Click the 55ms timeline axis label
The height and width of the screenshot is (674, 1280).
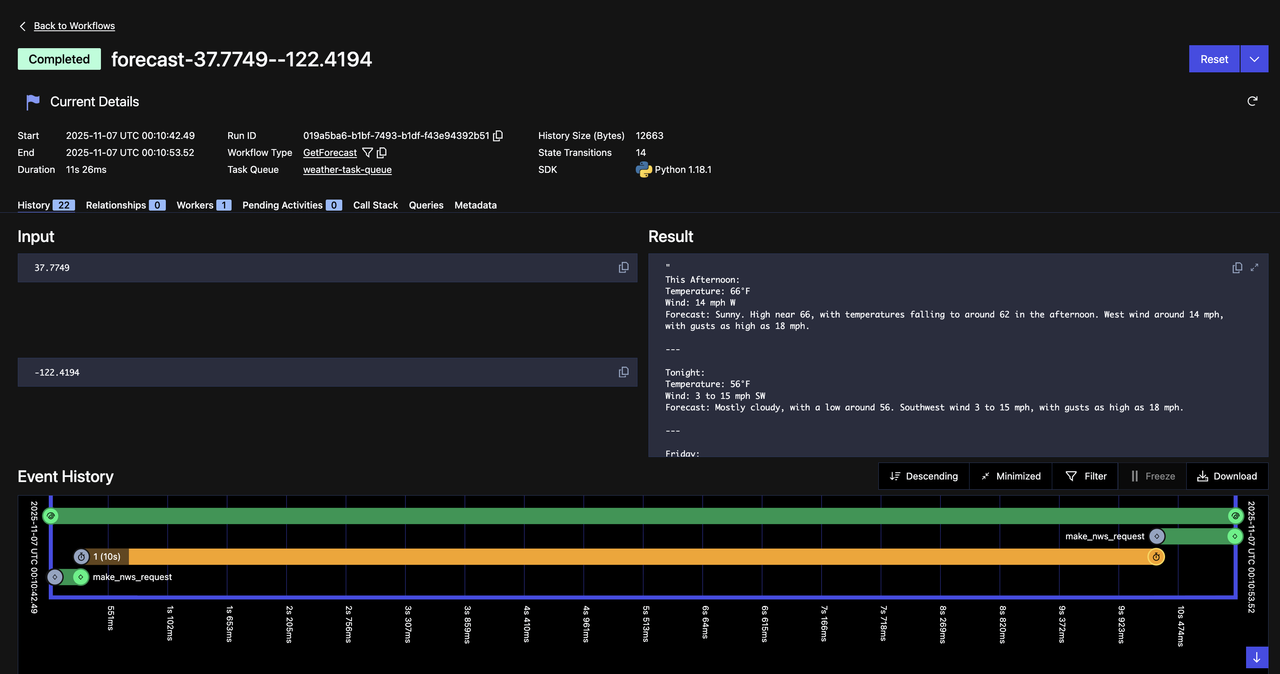(110, 617)
